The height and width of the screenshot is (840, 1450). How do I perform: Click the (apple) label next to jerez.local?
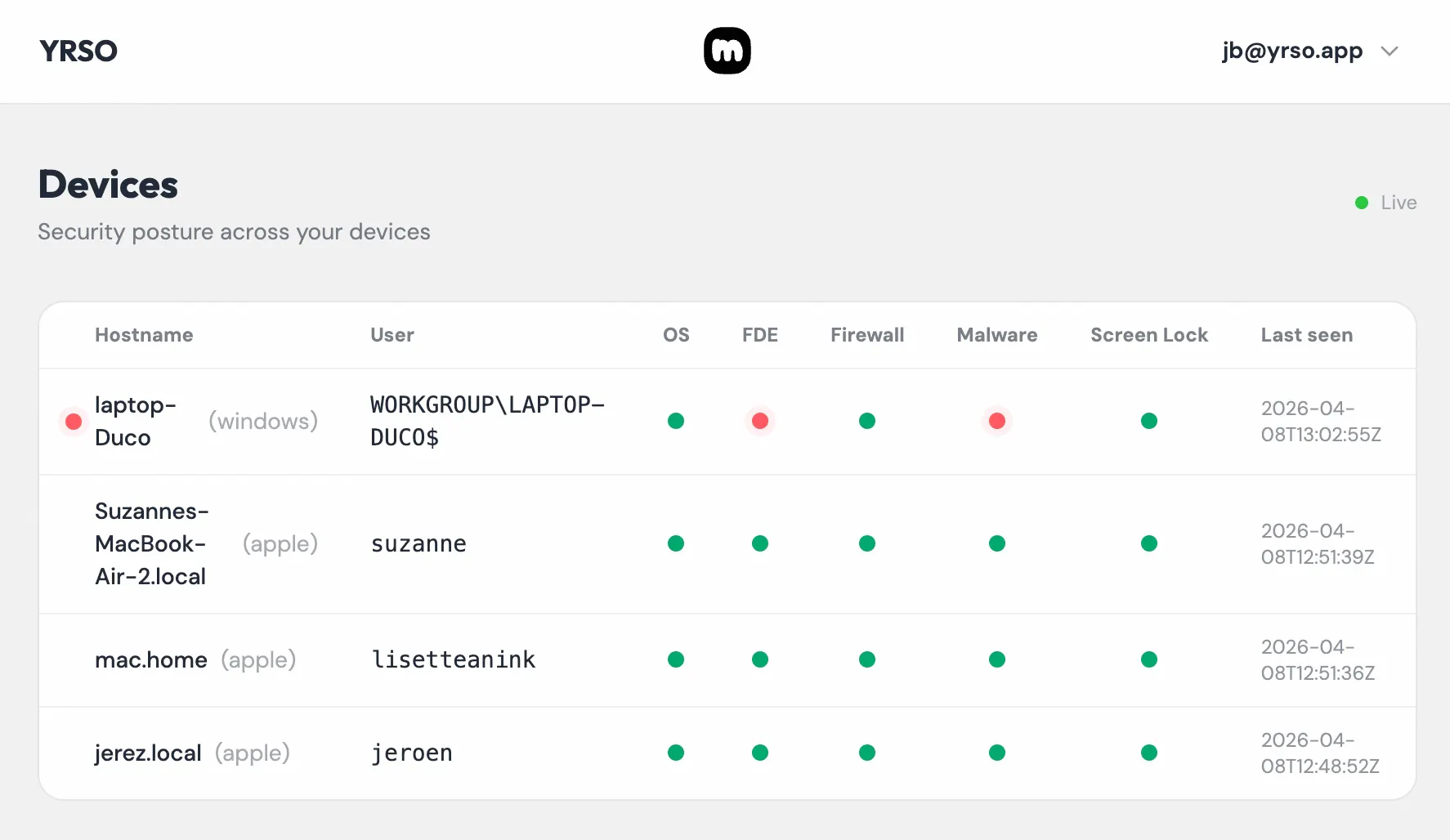tap(253, 753)
